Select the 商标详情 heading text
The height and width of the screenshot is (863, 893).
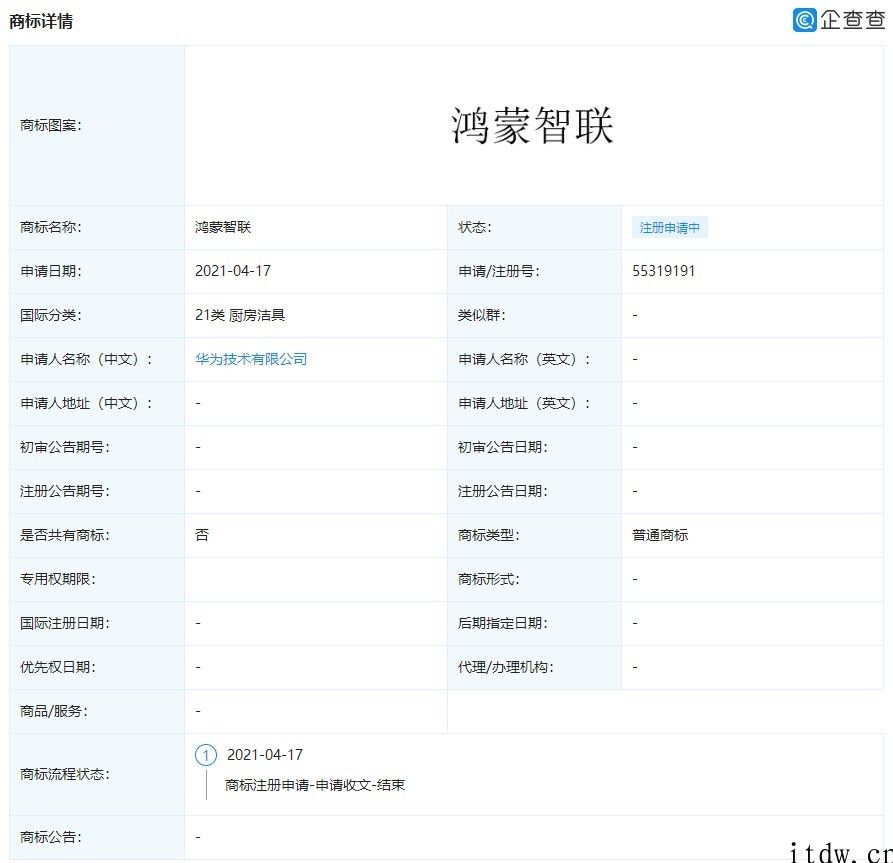41,21
